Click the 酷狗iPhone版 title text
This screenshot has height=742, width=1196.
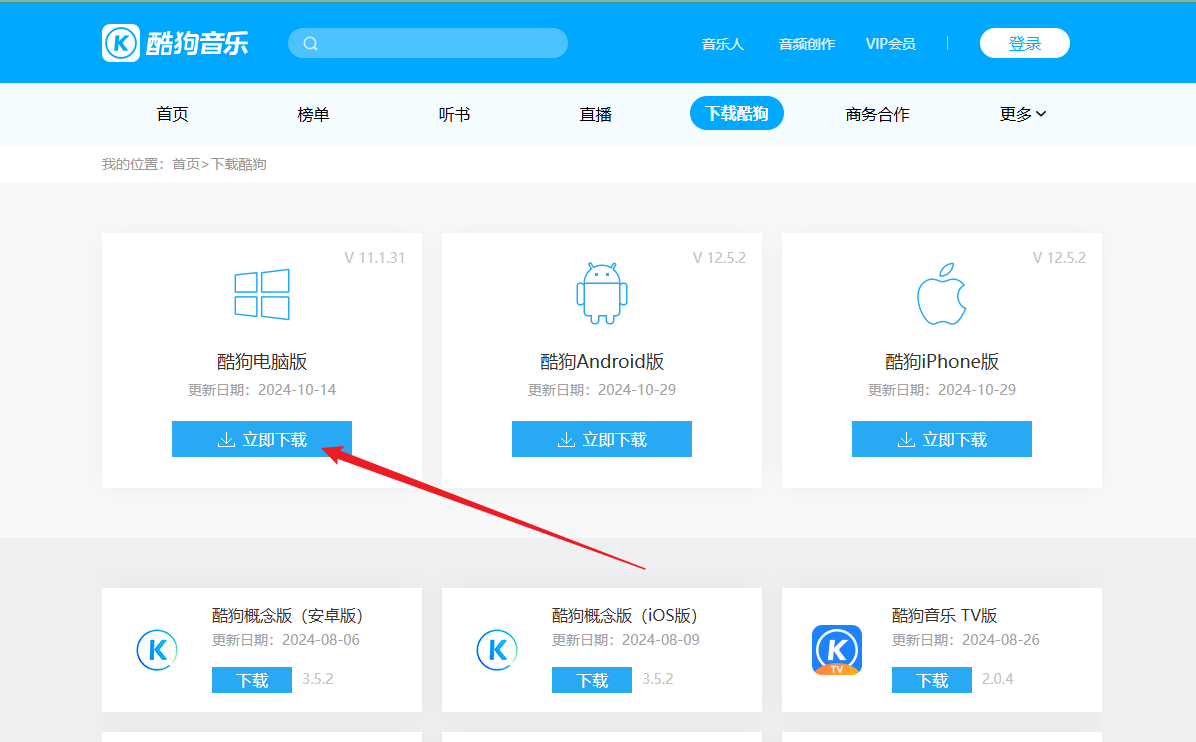[941, 361]
